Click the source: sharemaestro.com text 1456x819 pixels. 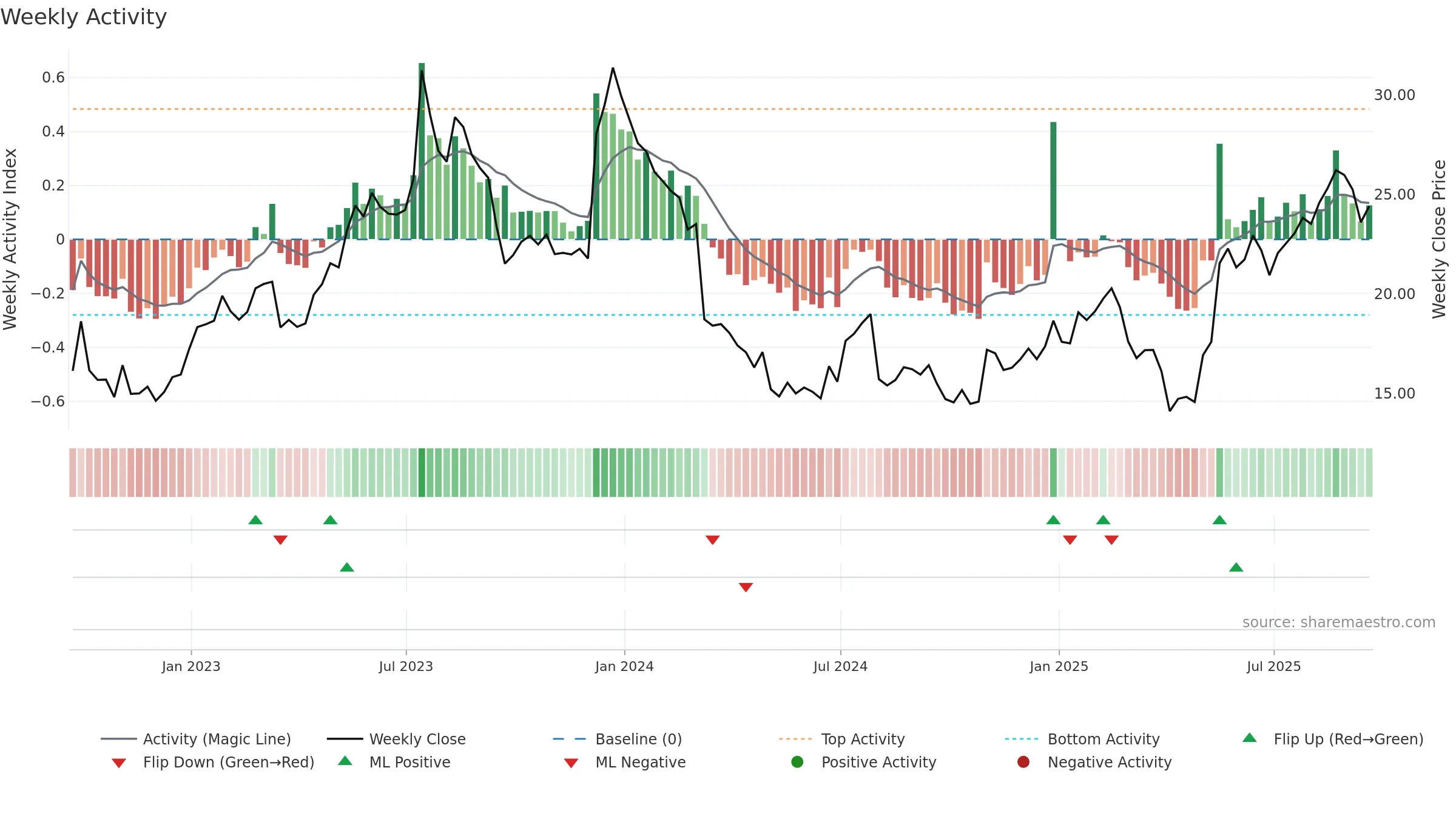pyautogui.click(x=1339, y=622)
